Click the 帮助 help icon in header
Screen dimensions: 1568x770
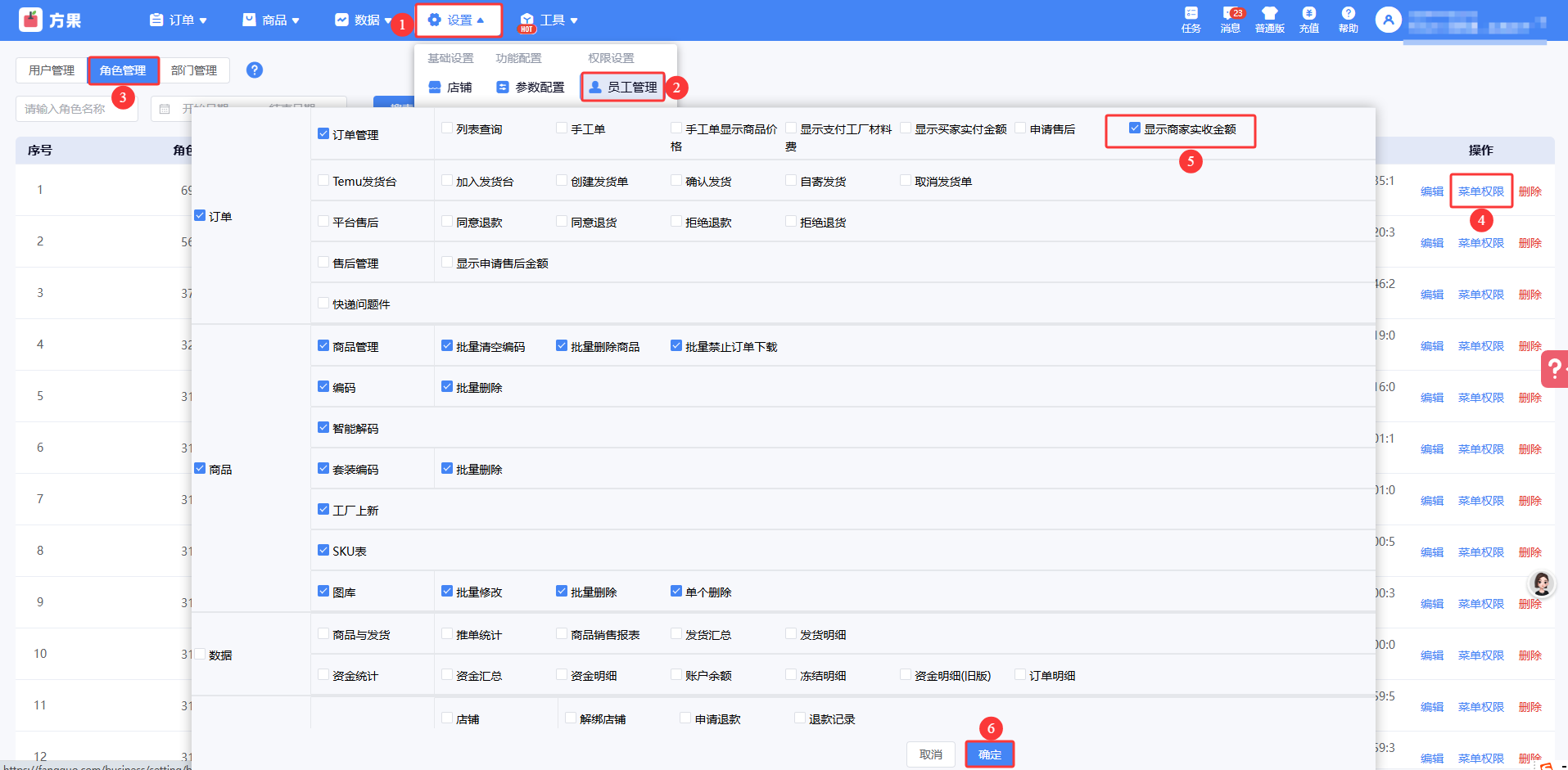(1348, 14)
